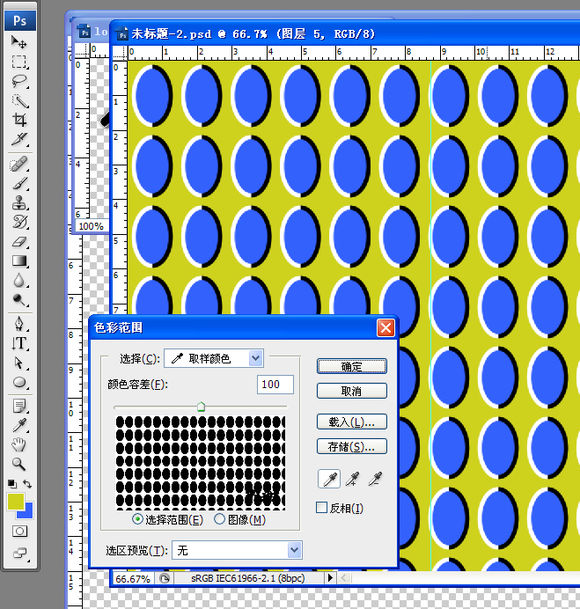Click the color fuzziness slider handle
The image size is (580, 609).
(x=201, y=407)
